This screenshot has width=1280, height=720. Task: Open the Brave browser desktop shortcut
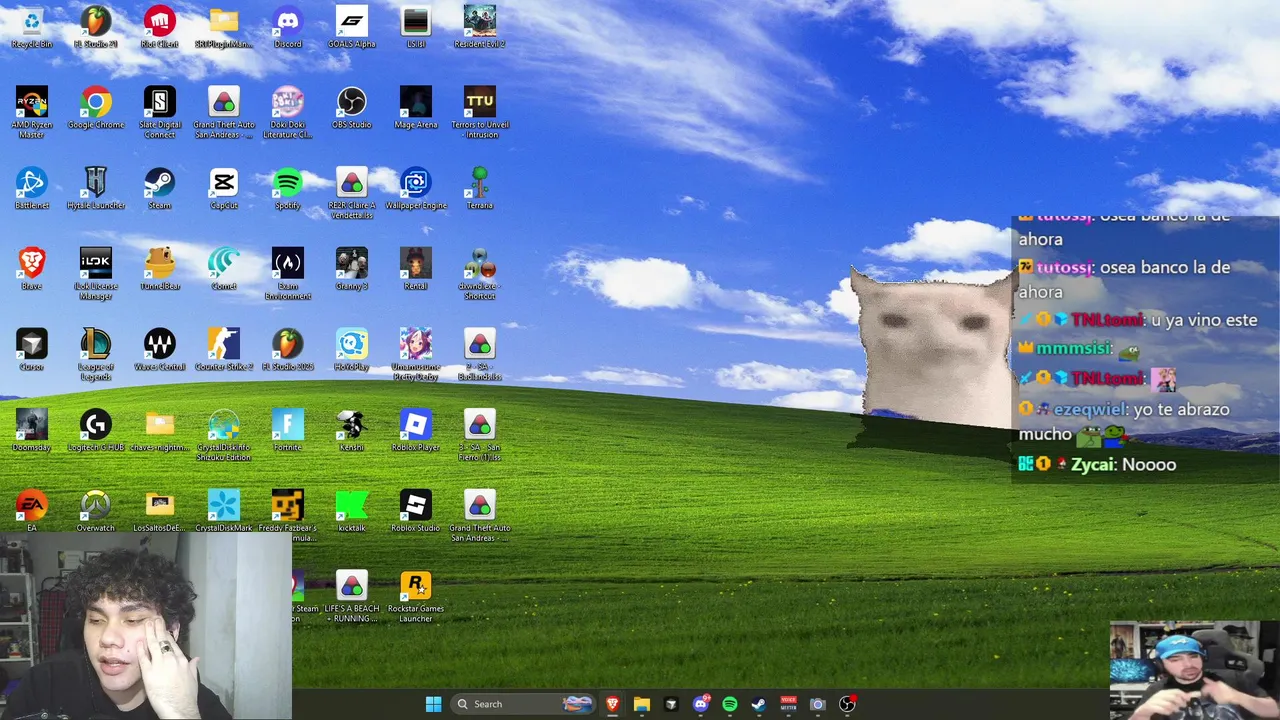[x=31, y=269]
